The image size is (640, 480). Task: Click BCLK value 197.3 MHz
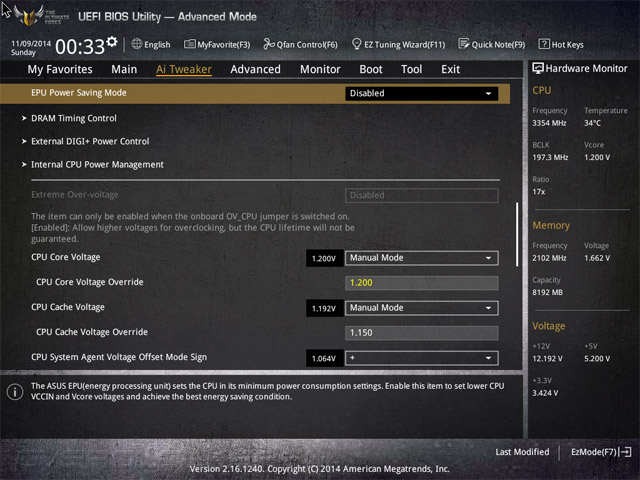pyautogui.click(x=550, y=157)
